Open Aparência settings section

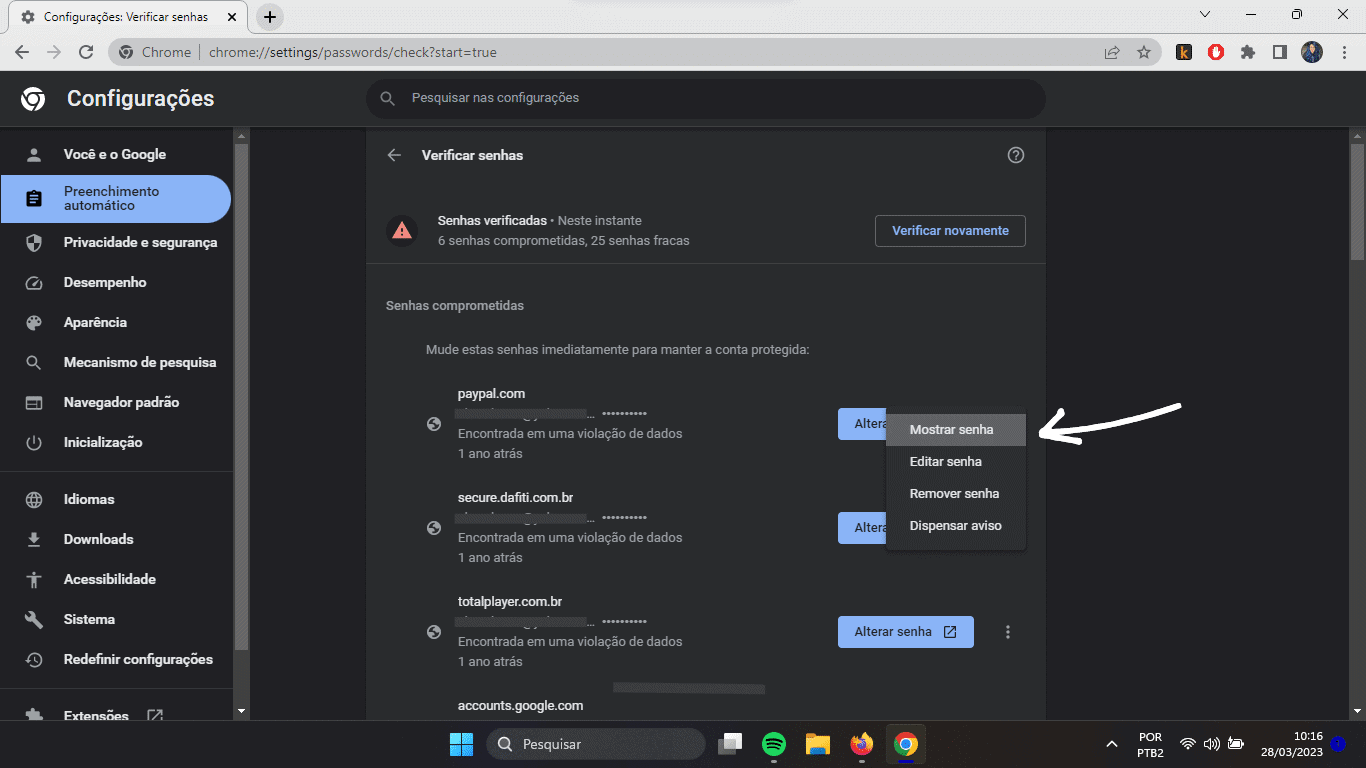pyautogui.click(x=116, y=322)
